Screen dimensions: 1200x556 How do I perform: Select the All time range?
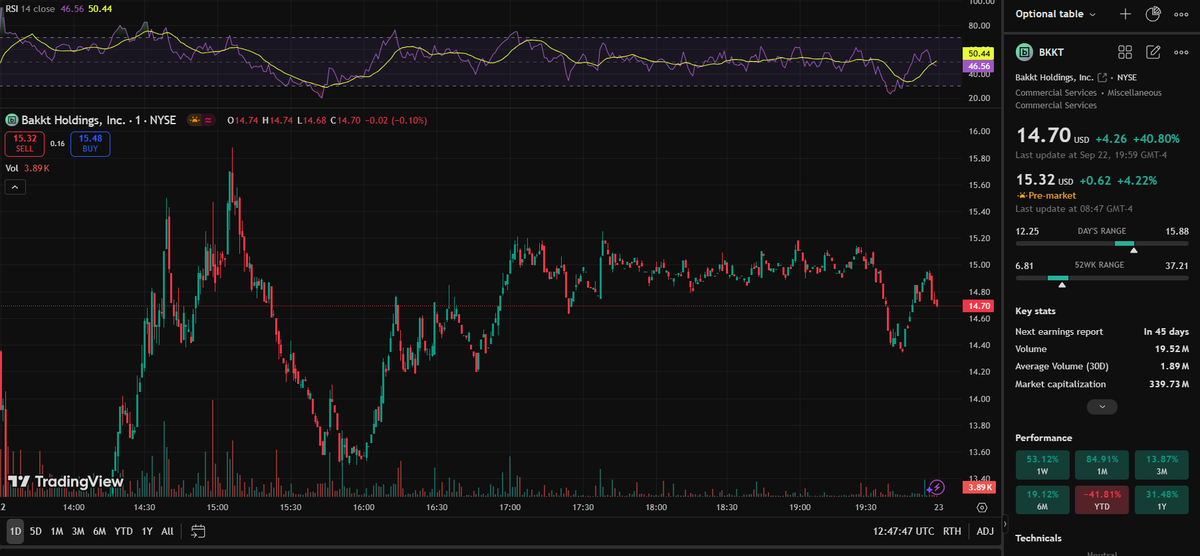pos(167,531)
